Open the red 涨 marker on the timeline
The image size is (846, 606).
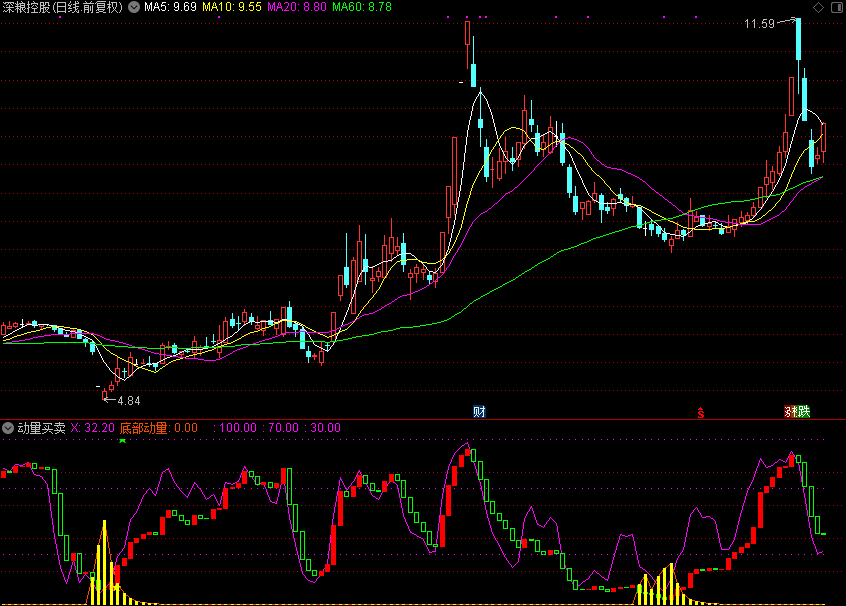coord(790,412)
